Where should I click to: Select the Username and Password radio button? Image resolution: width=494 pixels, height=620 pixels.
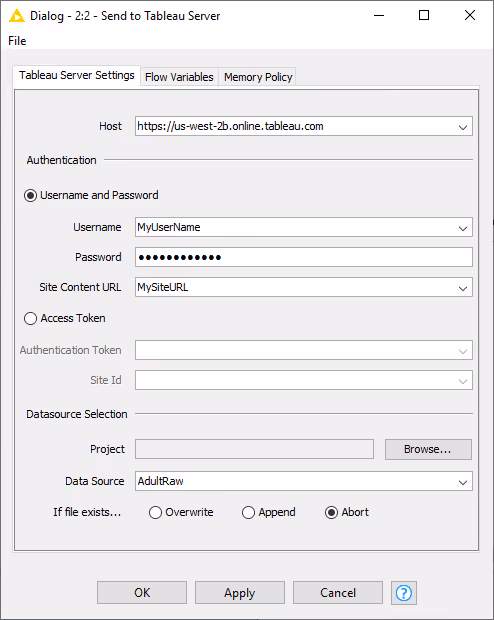point(30,195)
